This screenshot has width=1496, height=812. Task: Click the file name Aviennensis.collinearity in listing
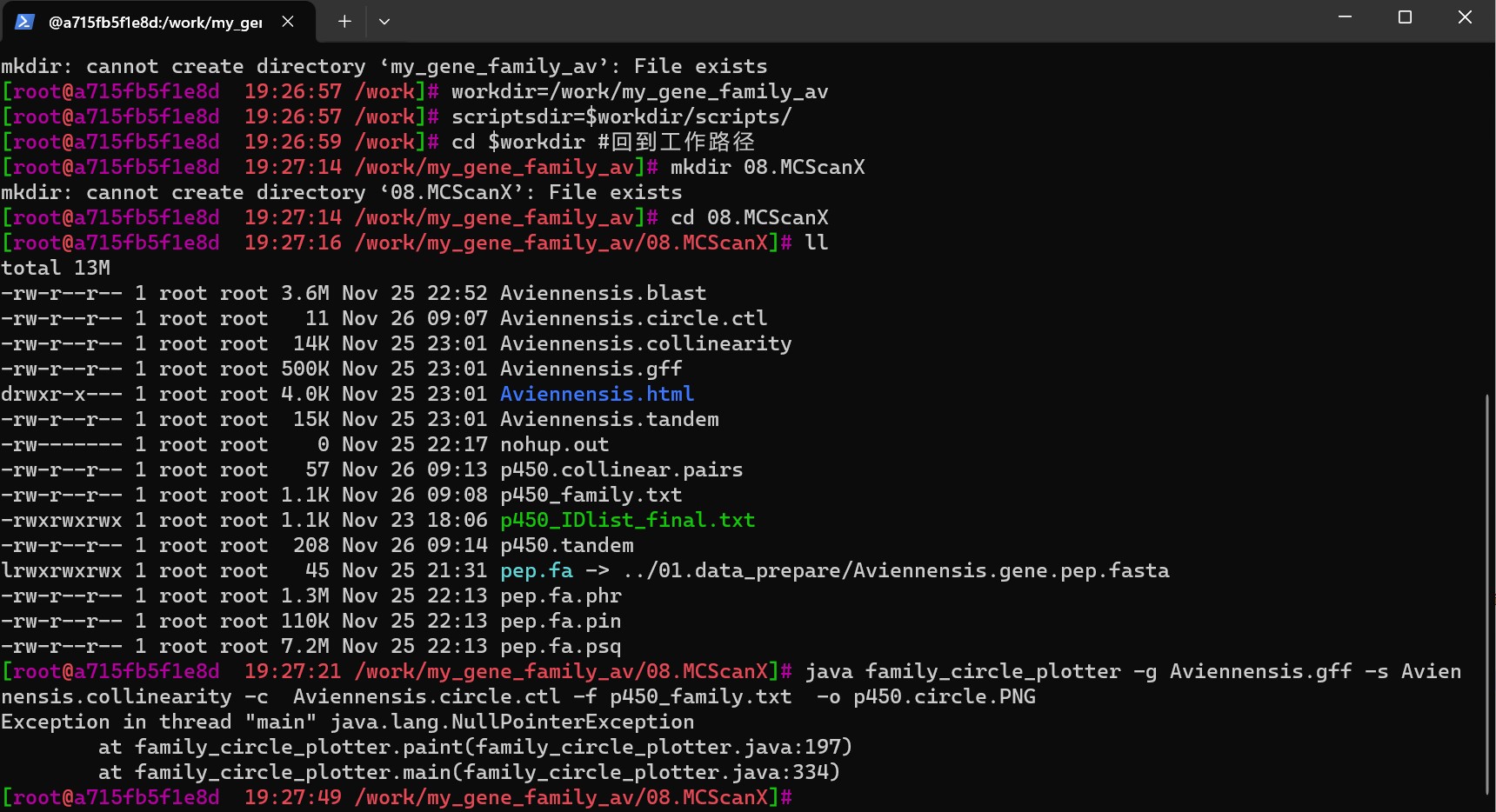coord(645,343)
